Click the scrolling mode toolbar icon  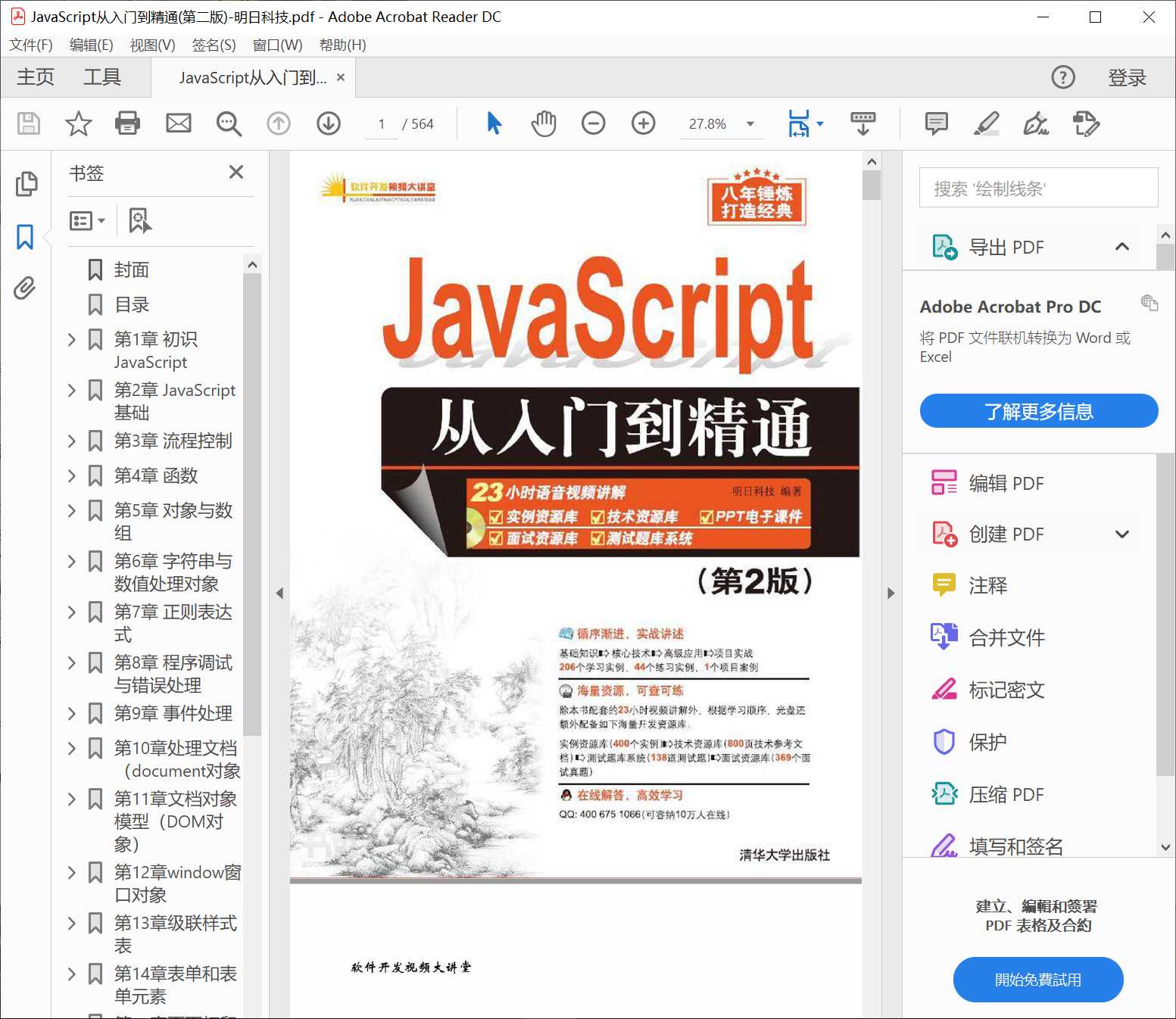[x=863, y=123]
